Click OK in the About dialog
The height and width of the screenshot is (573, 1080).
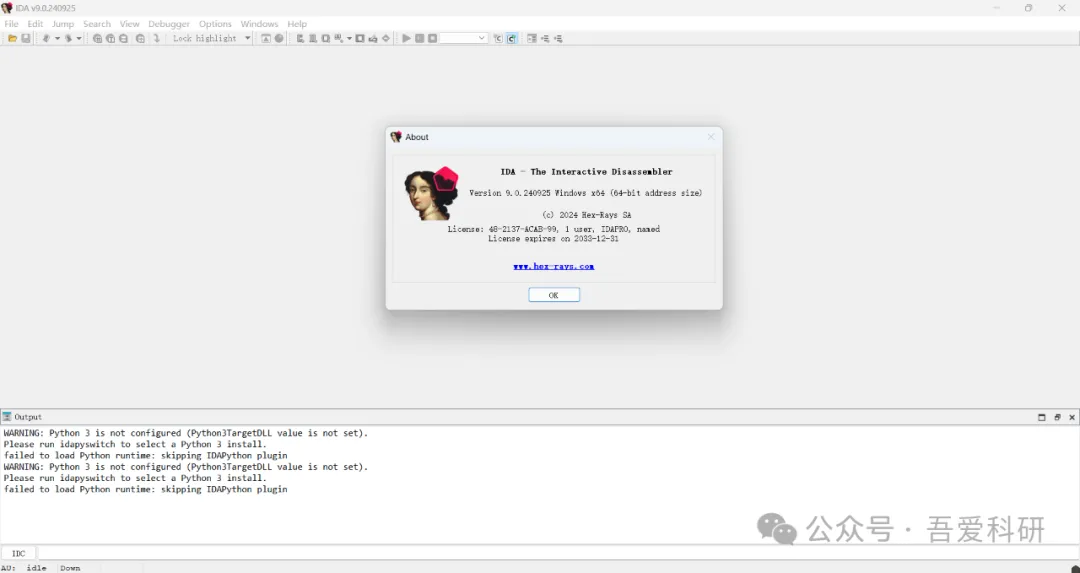pos(554,295)
